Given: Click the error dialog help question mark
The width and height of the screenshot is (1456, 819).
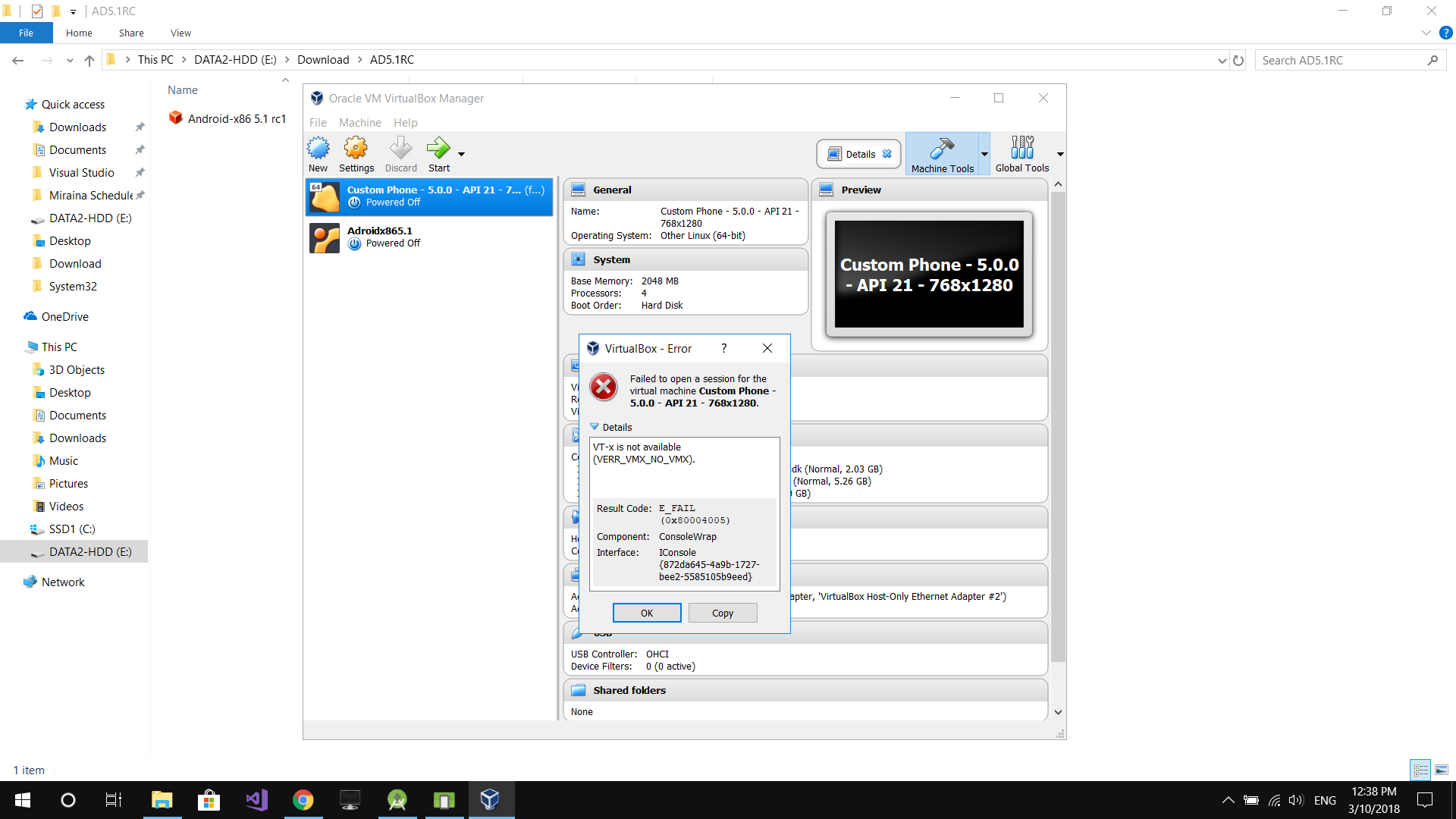Looking at the screenshot, I should point(723,348).
